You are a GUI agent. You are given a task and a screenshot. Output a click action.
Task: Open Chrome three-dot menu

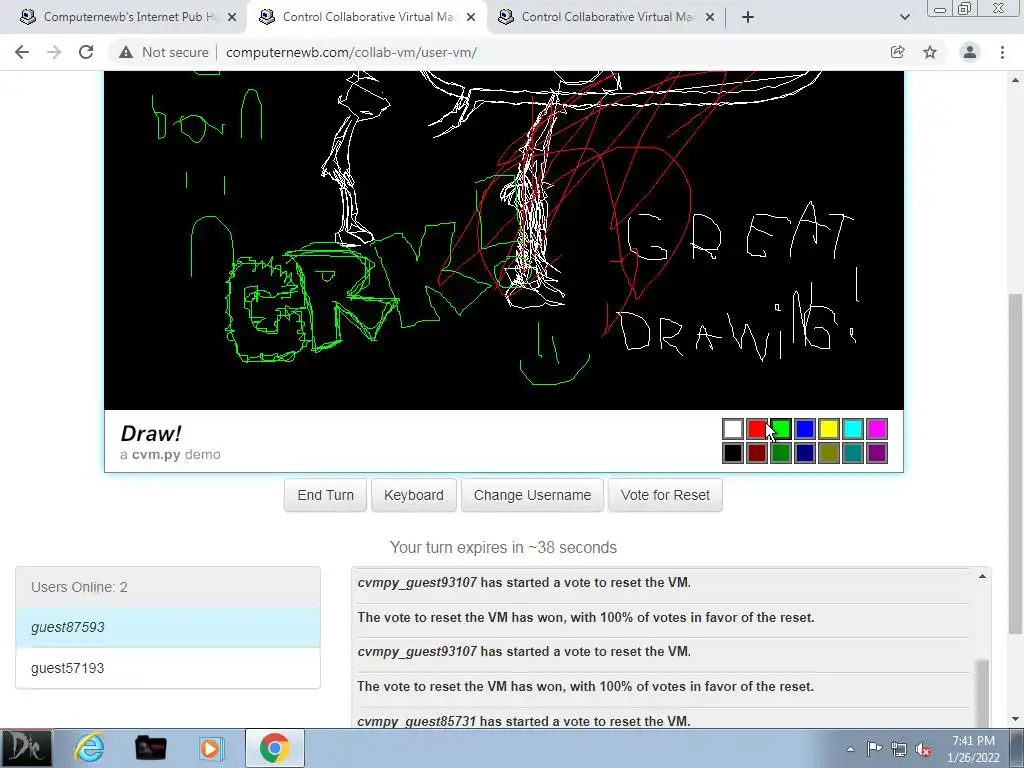click(x=1002, y=52)
